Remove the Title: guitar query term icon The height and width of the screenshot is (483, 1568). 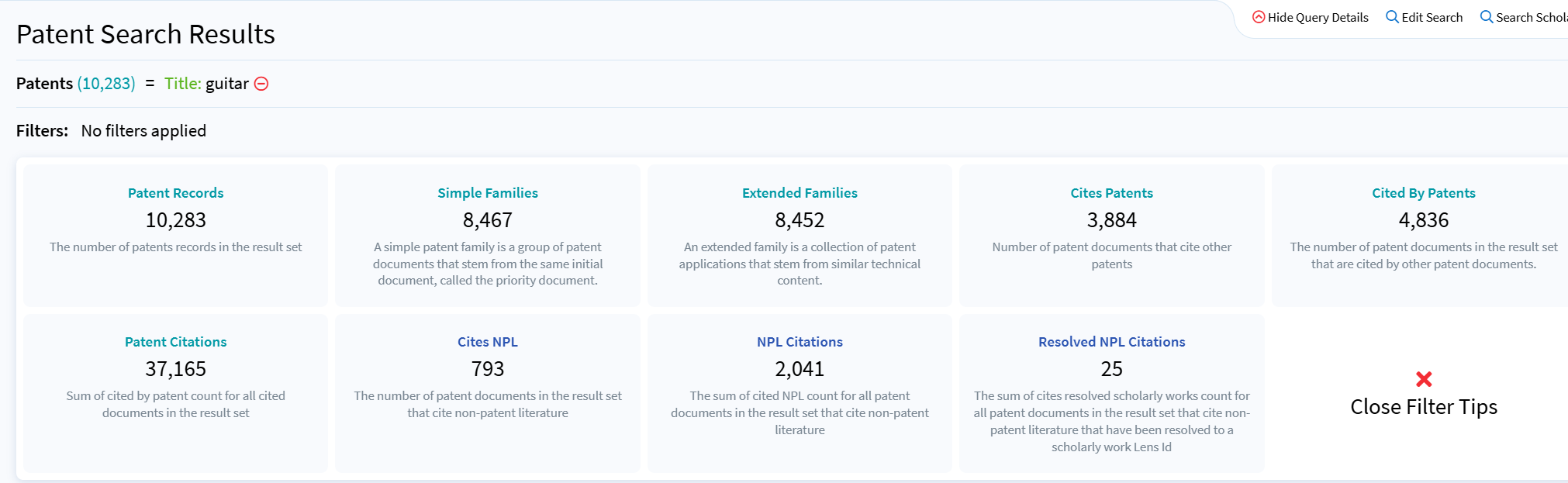(x=261, y=84)
